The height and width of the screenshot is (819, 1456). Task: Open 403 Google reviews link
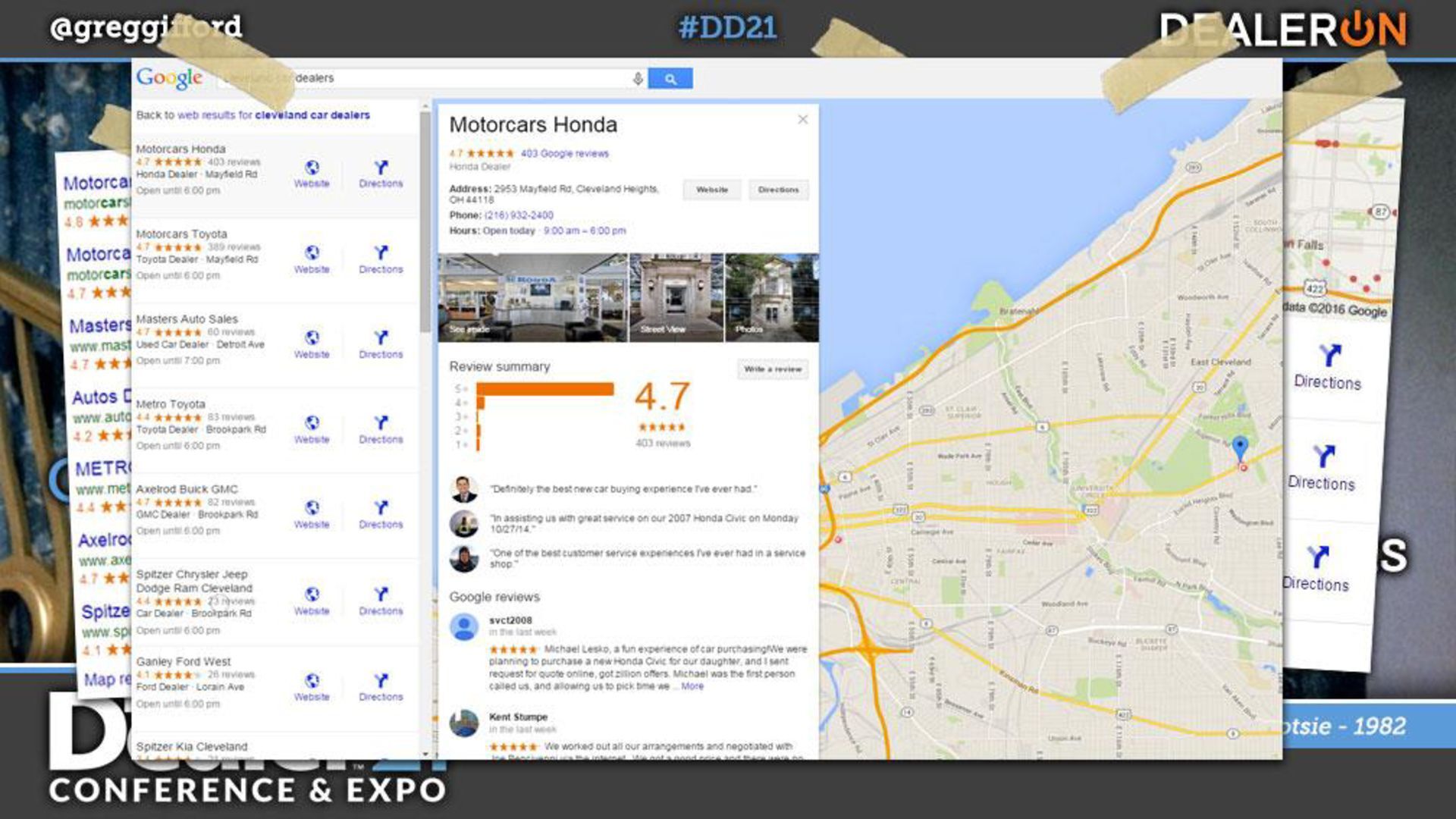[x=565, y=153]
